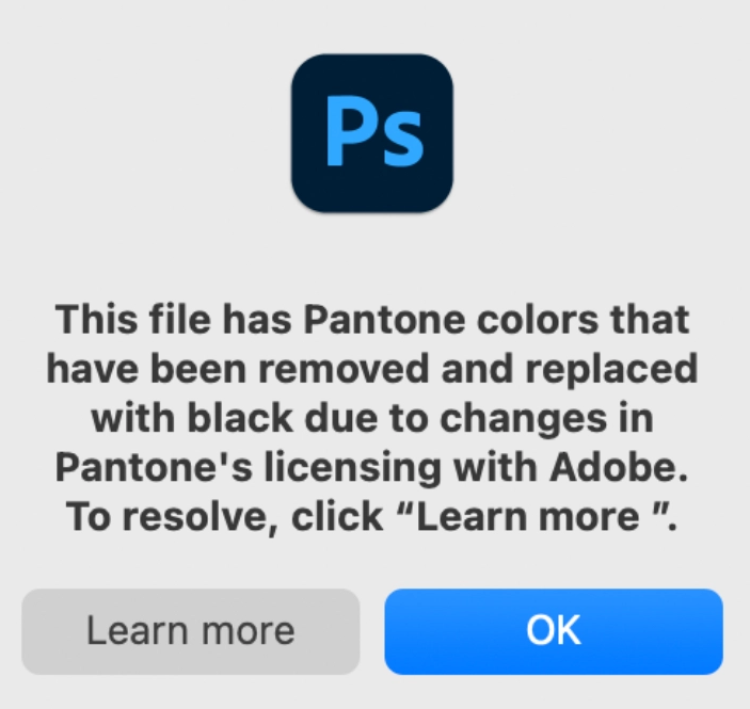Click the "replaced with black" text line

tap(372, 369)
